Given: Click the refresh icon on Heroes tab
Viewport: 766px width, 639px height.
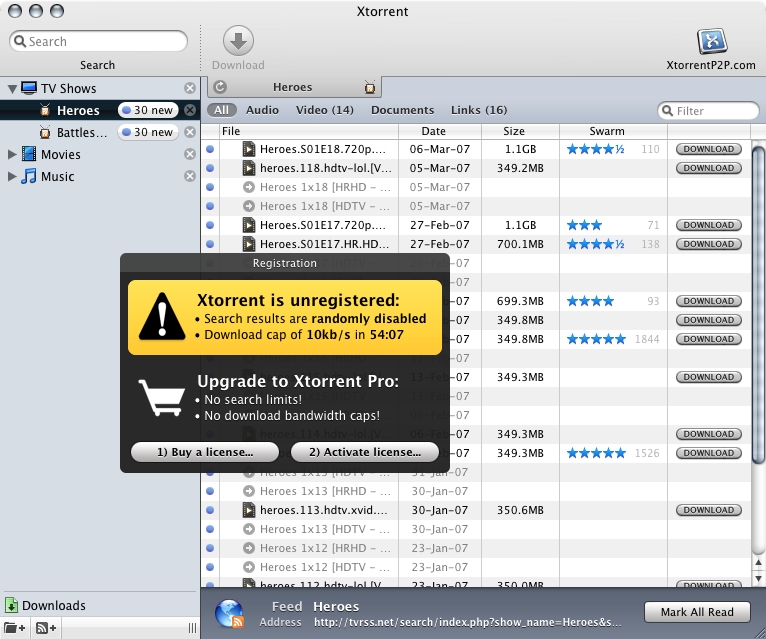Looking at the screenshot, I should [x=220, y=87].
